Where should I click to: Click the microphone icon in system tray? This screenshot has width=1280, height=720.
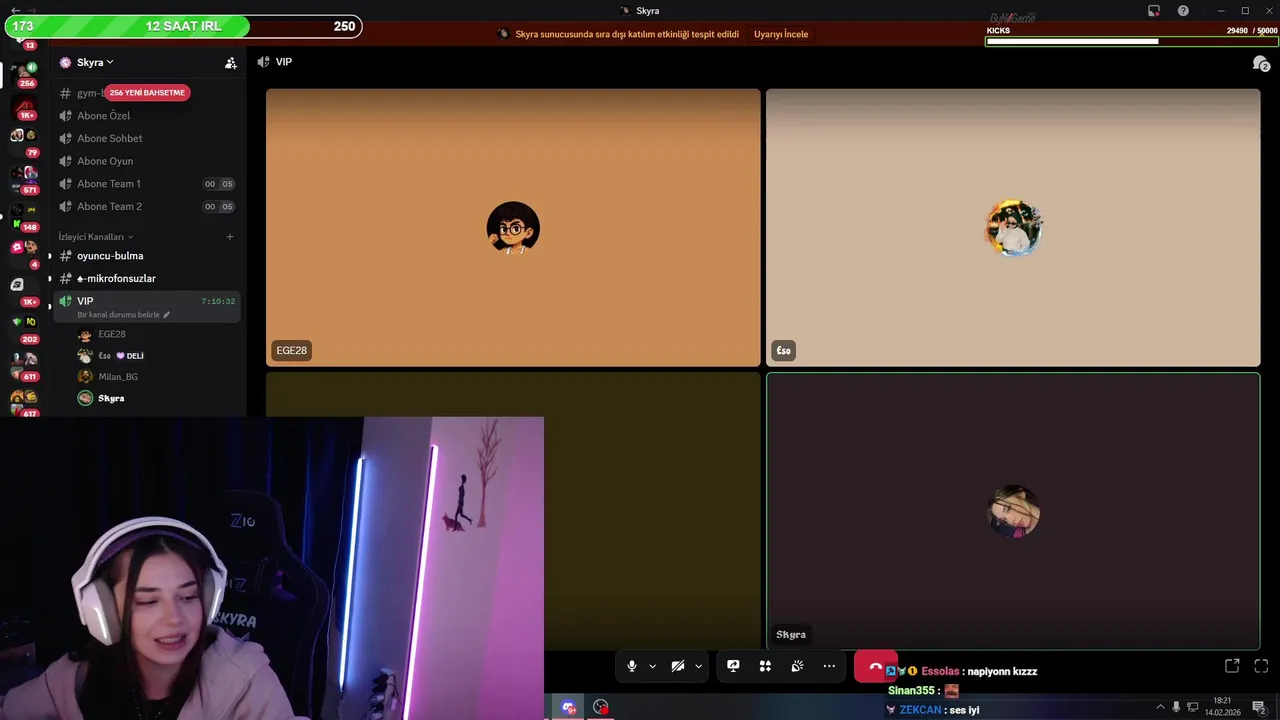pos(1176,707)
